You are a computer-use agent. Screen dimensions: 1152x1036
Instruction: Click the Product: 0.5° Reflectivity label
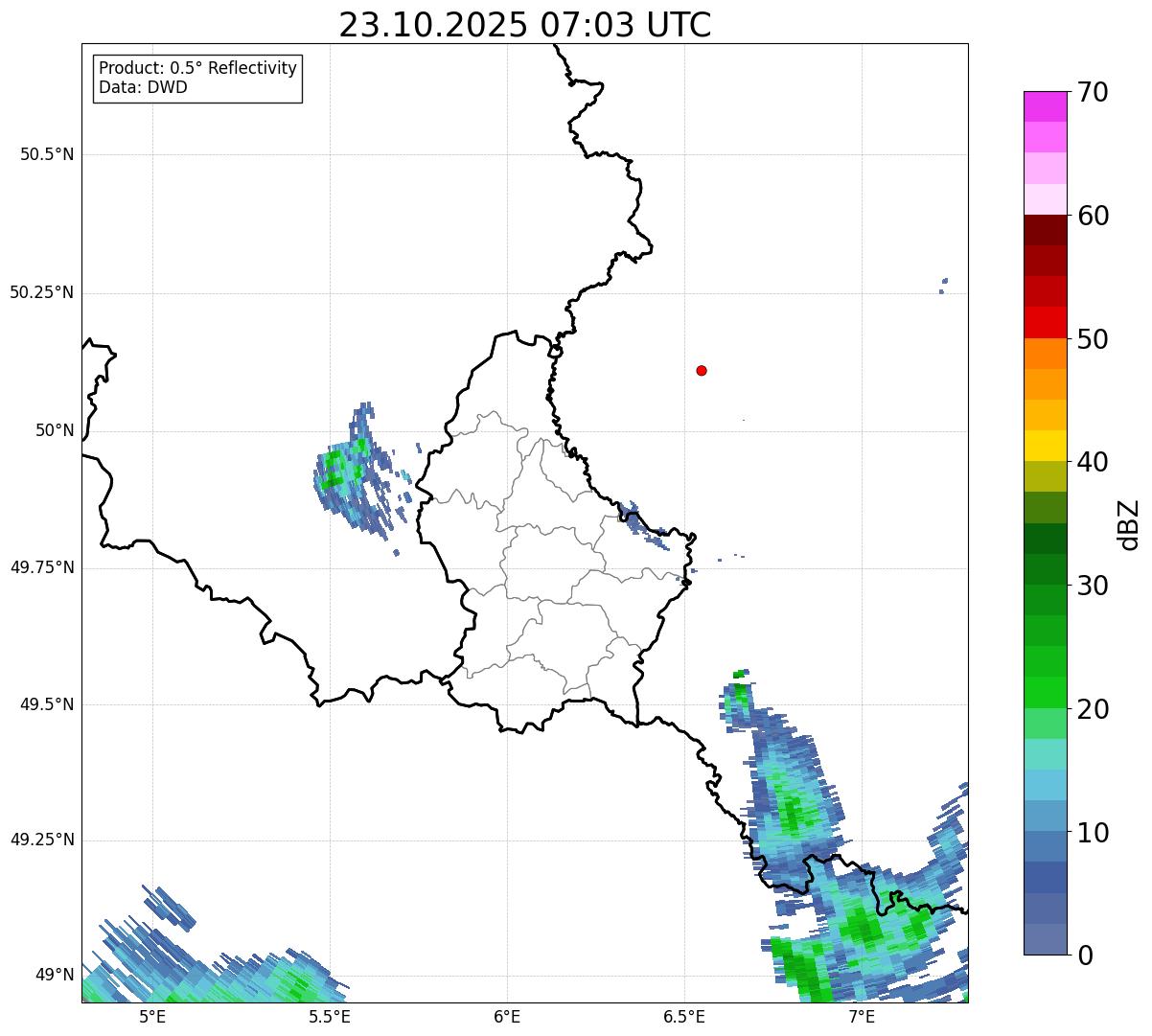tap(197, 69)
